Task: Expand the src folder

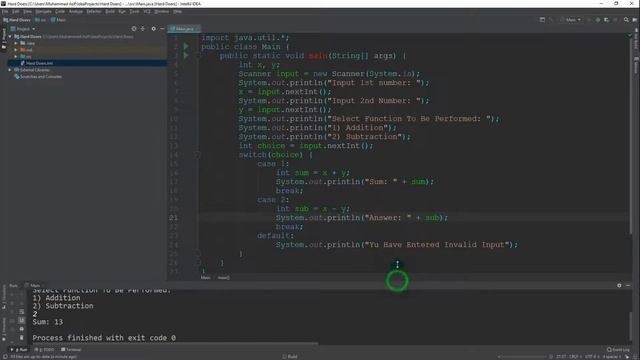Action: tap(16, 56)
